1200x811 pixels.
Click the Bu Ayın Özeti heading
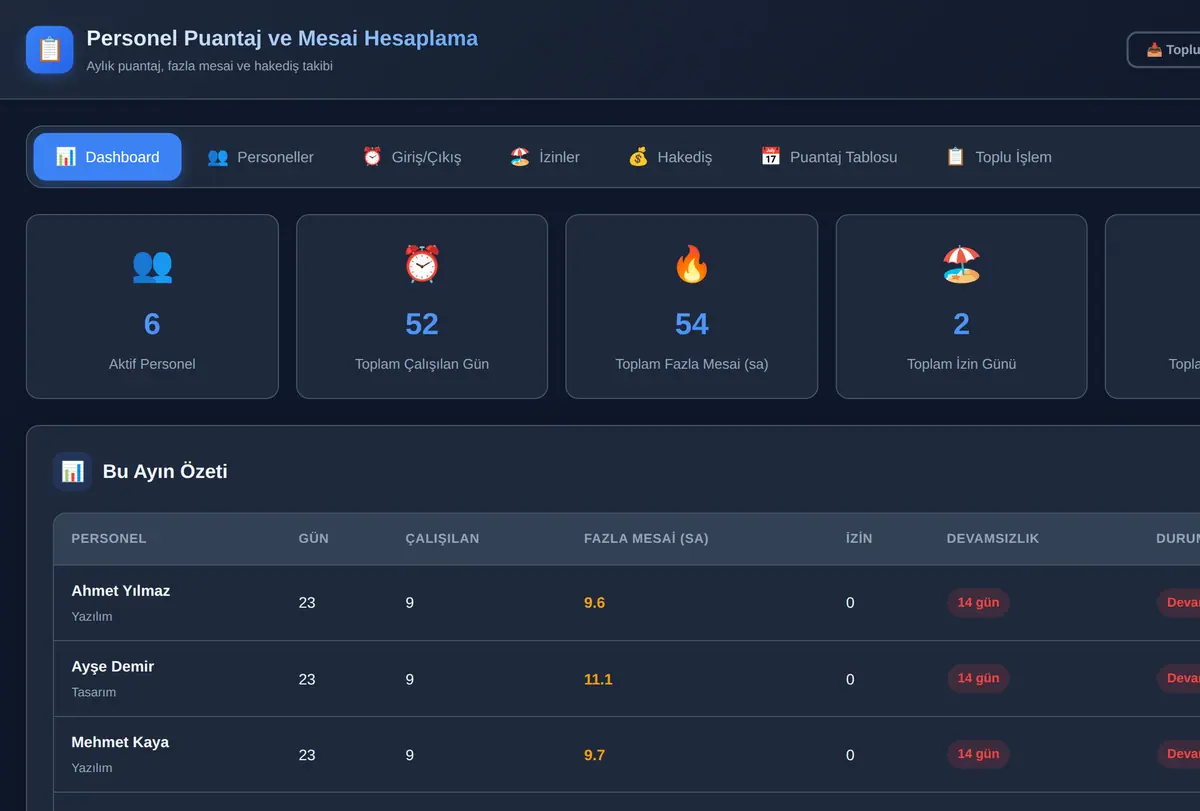pos(165,471)
